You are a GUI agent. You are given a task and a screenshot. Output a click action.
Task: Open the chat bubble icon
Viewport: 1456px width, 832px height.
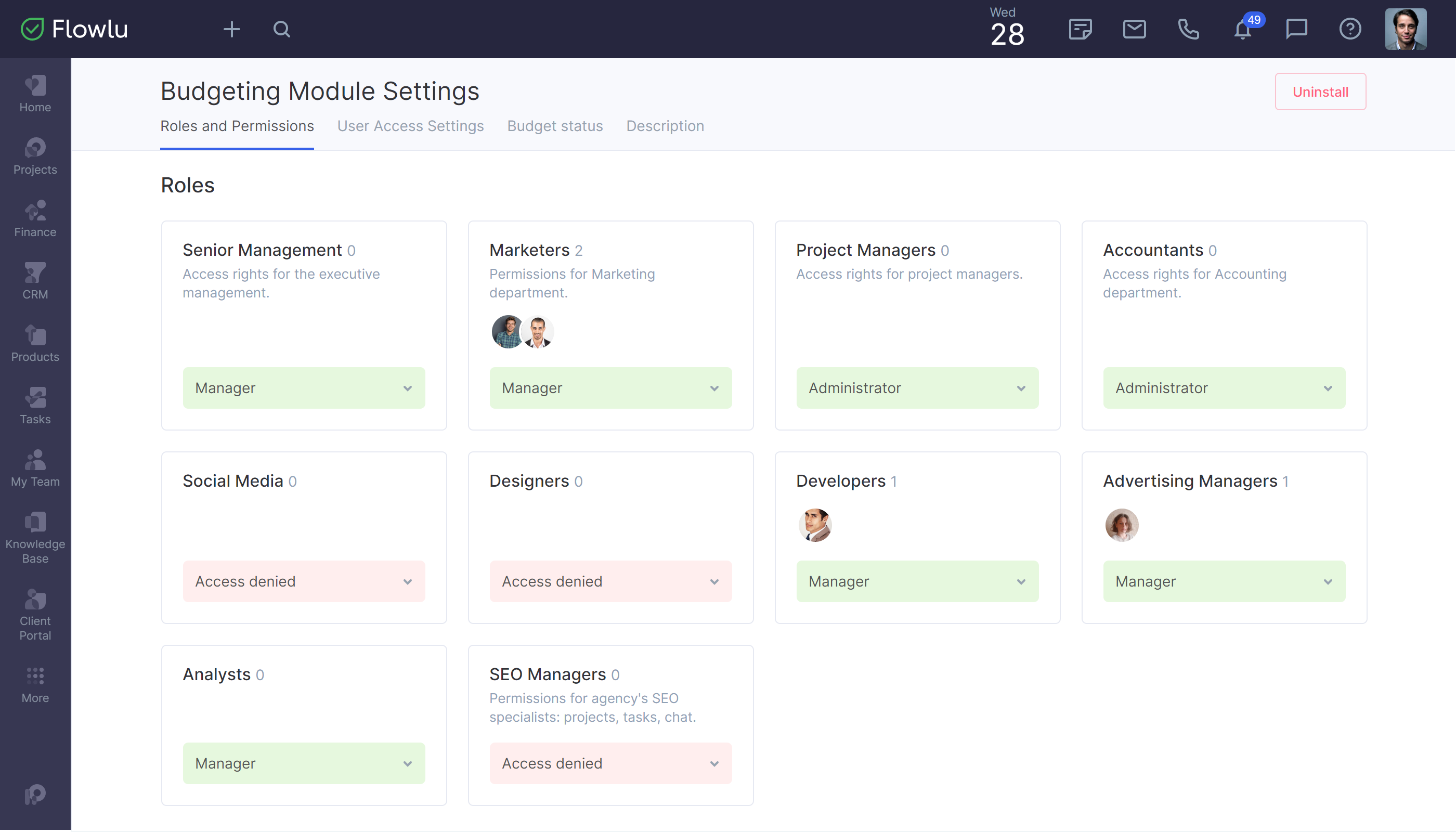tap(1296, 29)
